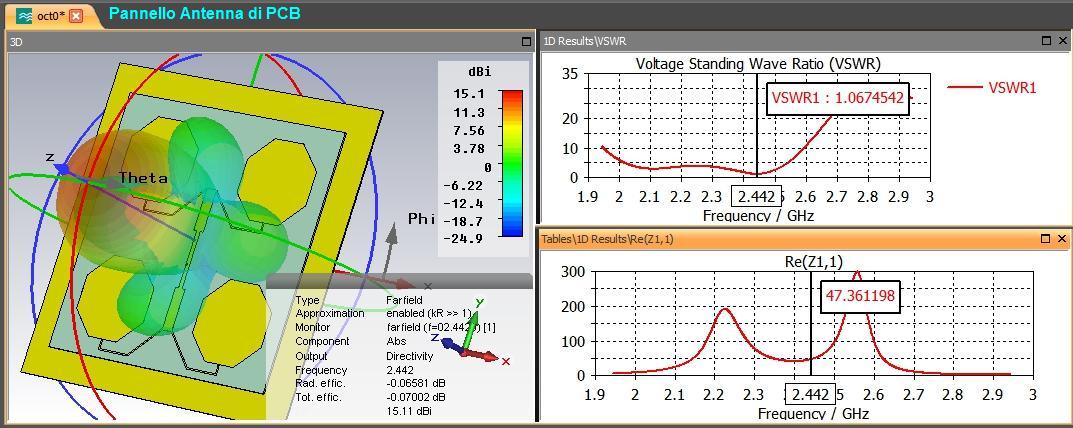Close the Re(Z1,1) results window

pos(1062,238)
